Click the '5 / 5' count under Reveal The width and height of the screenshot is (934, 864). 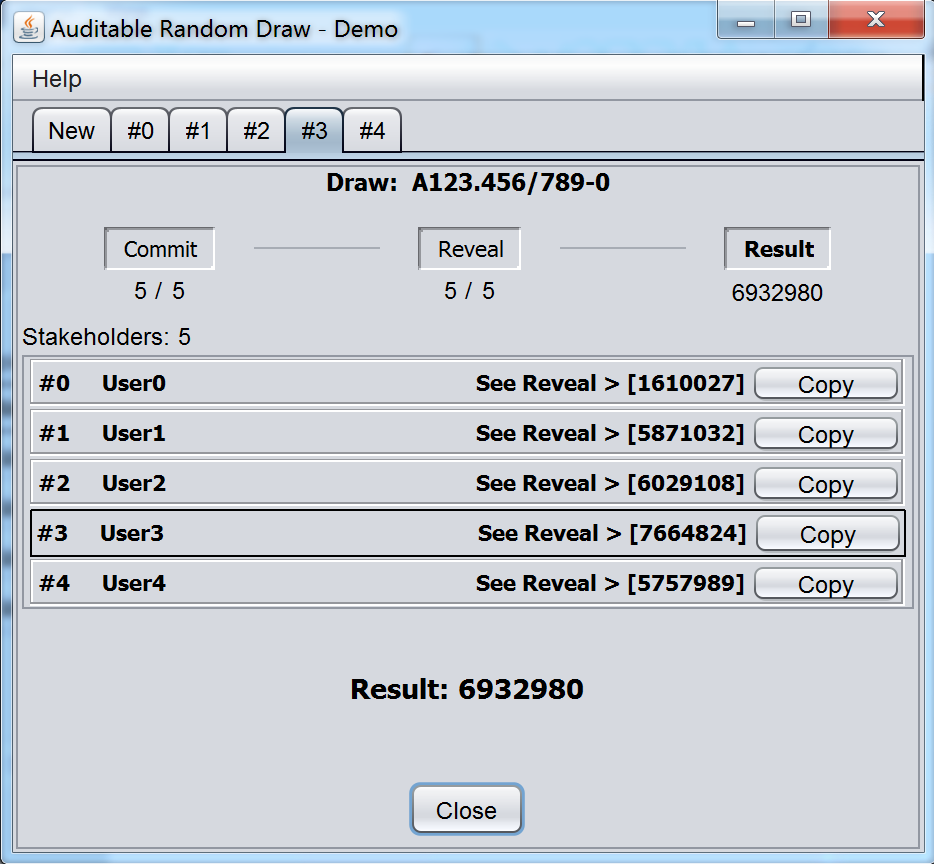pos(469,291)
